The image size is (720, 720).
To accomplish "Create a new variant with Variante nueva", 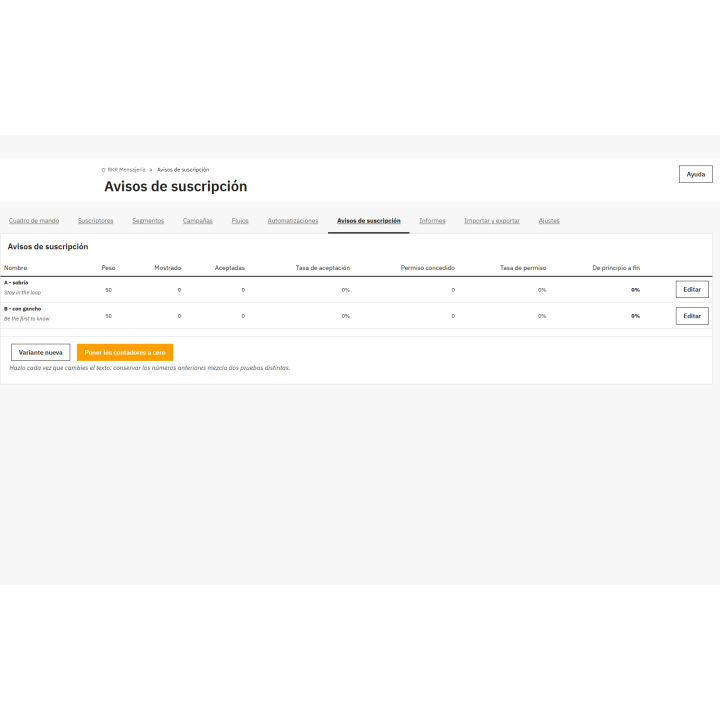I will 40,353.
